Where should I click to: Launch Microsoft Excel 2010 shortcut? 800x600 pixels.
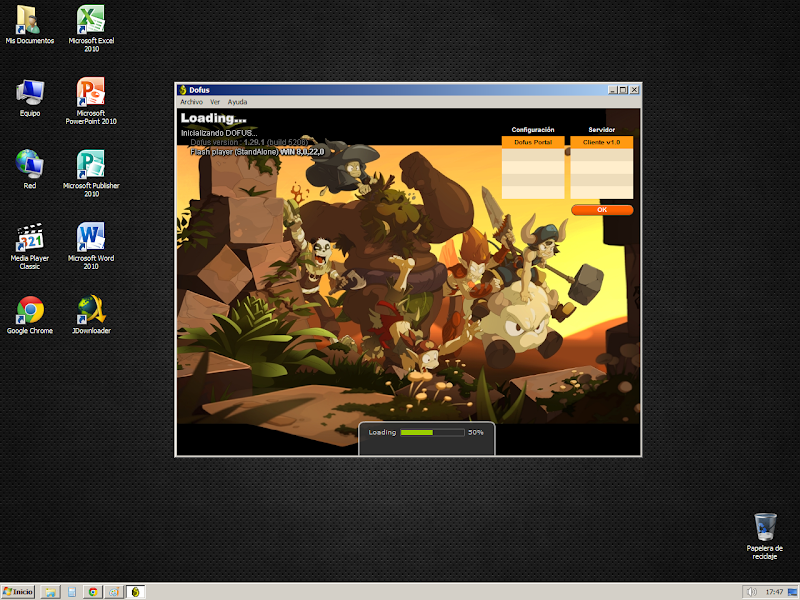[91, 28]
